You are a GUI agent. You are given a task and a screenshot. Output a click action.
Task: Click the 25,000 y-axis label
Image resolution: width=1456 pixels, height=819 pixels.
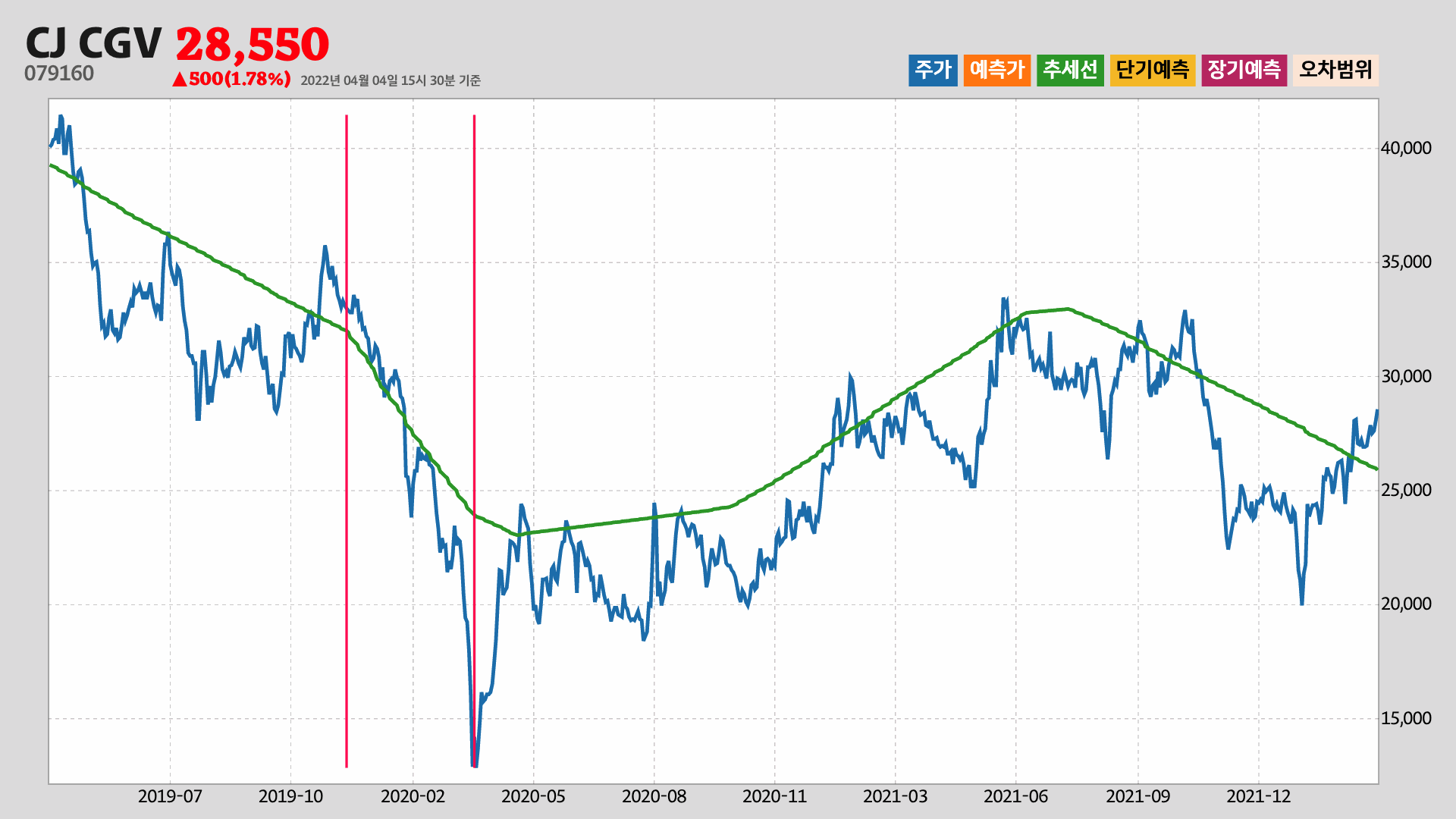click(x=1406, y=491)
